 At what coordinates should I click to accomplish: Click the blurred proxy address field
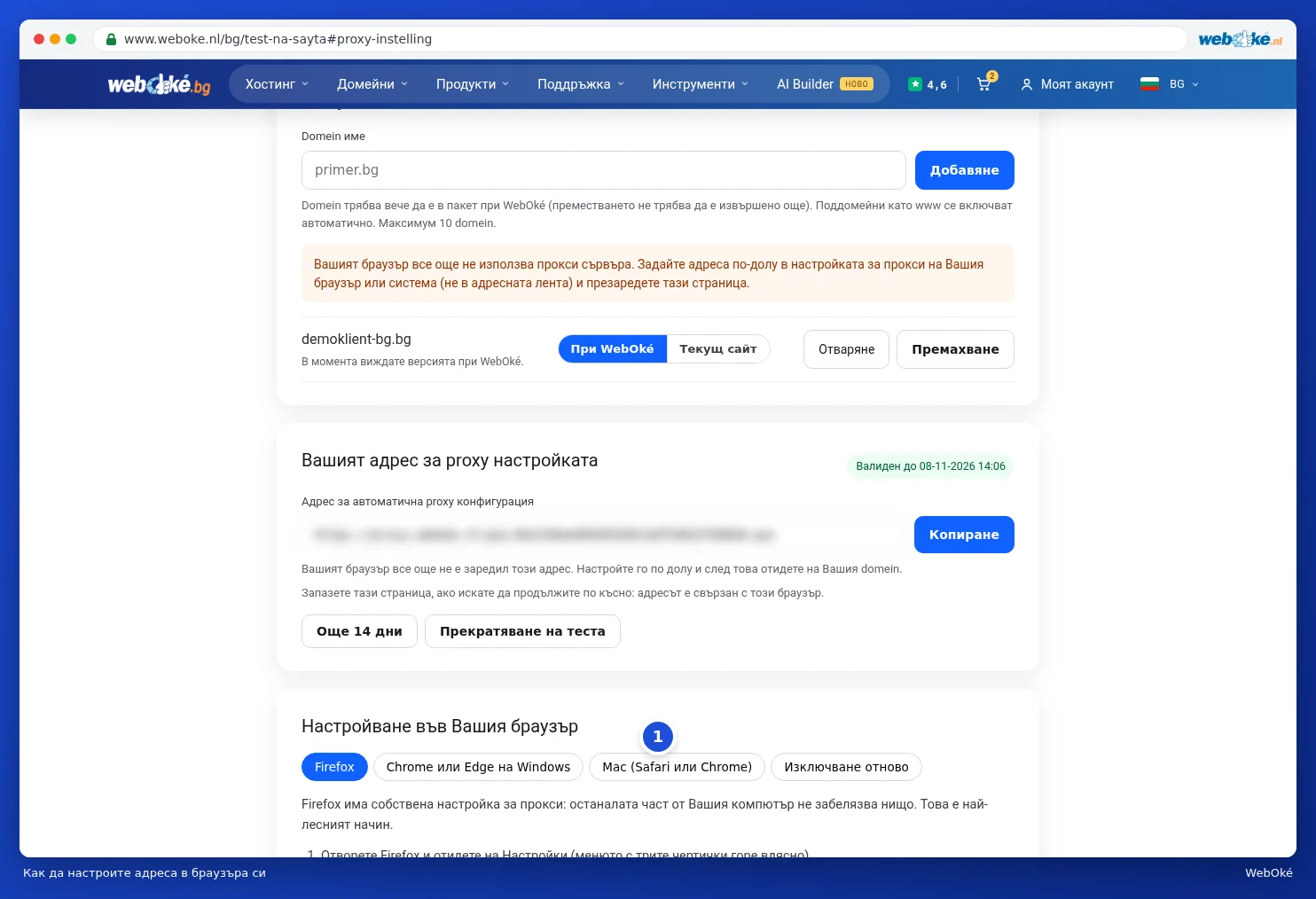pyautogui.click(x=603, y=535)
